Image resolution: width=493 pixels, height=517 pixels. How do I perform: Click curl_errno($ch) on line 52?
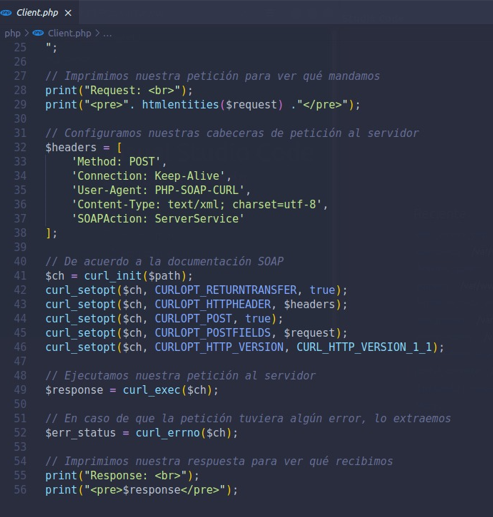tap(183, 433)
